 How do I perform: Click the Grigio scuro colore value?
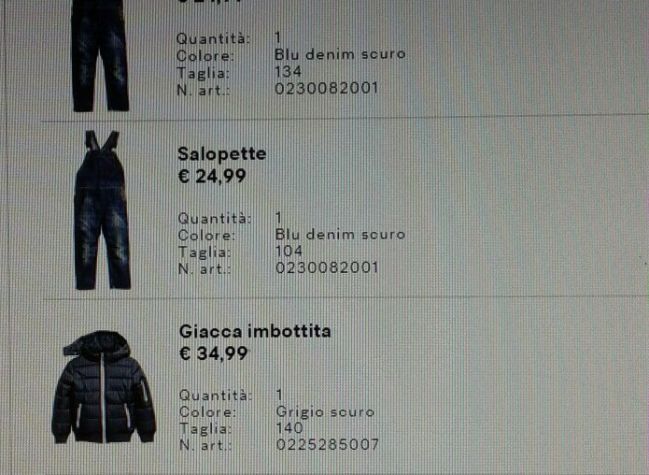click(325, 412)
